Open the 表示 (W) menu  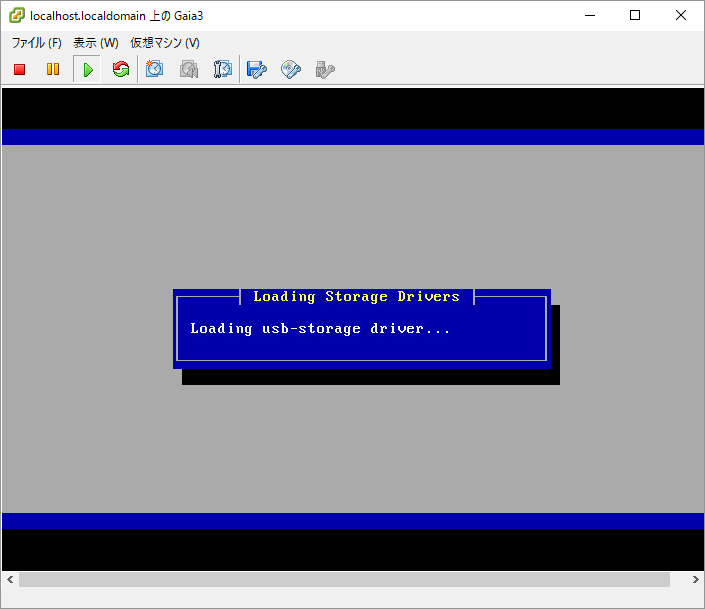96,43
